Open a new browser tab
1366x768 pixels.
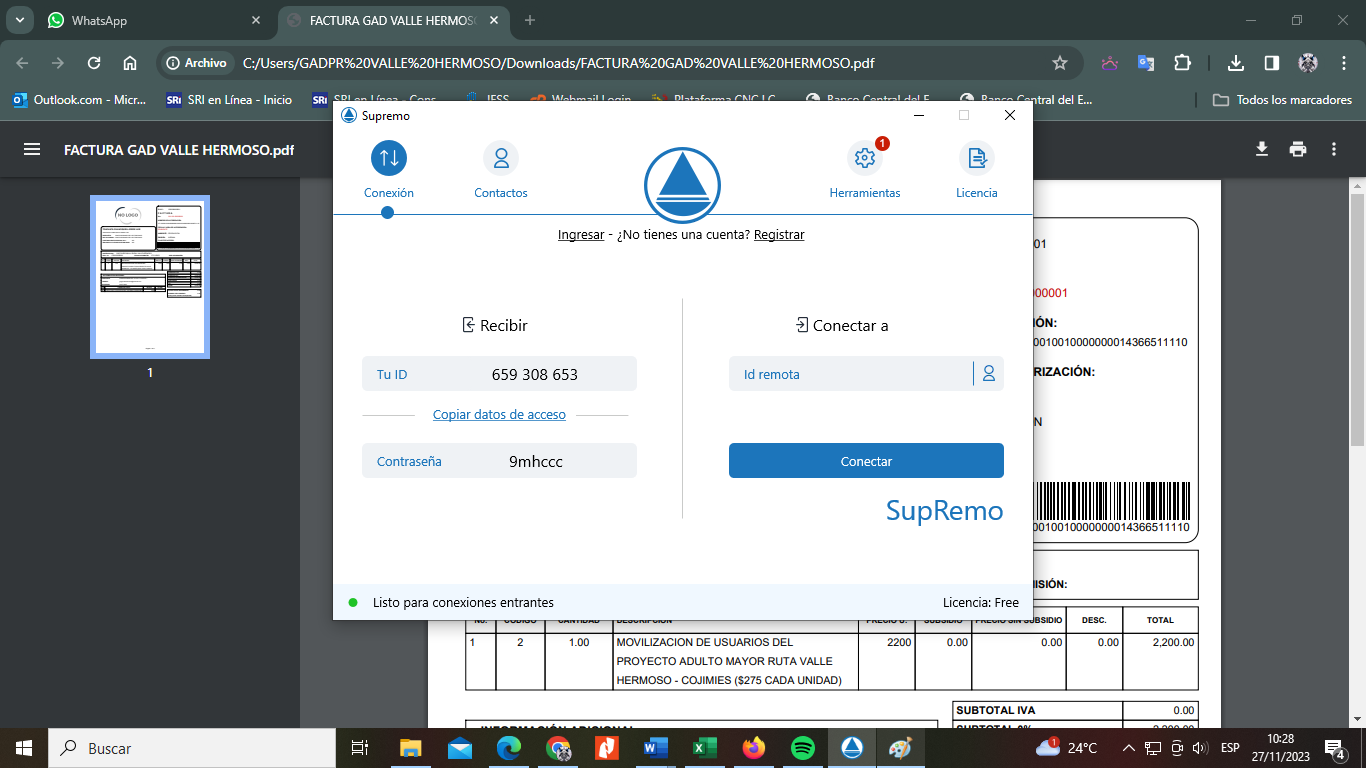coord(530,20)
